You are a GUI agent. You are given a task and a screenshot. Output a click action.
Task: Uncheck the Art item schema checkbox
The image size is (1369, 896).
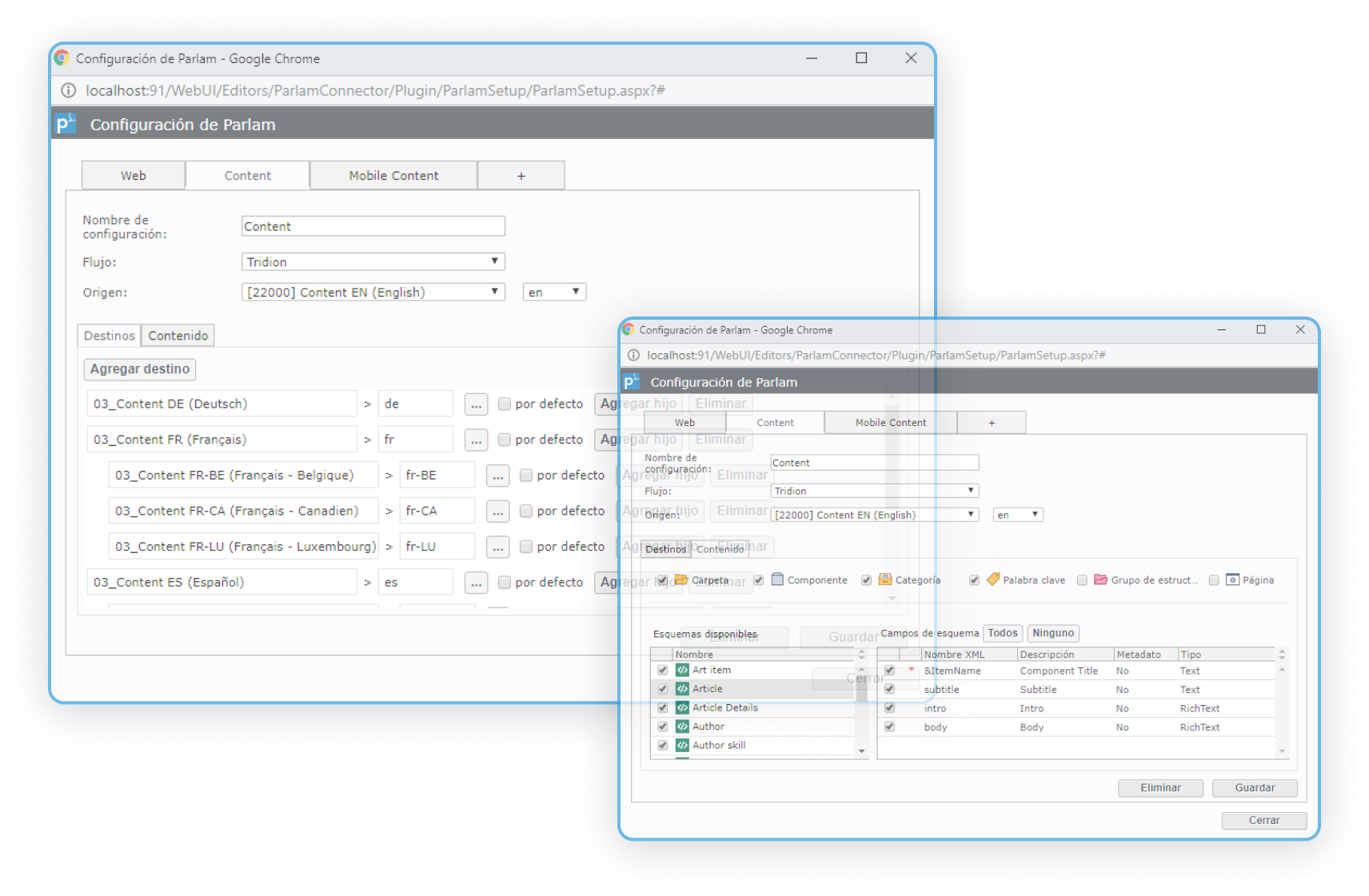(x=662, y=670)
